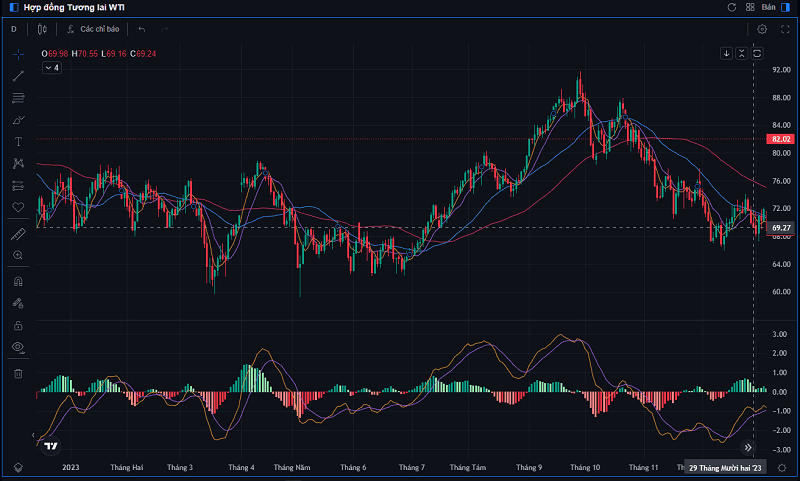Pick the text annotation tool
This screenshot has width=800, height=481.
click(x=17, y=142)
